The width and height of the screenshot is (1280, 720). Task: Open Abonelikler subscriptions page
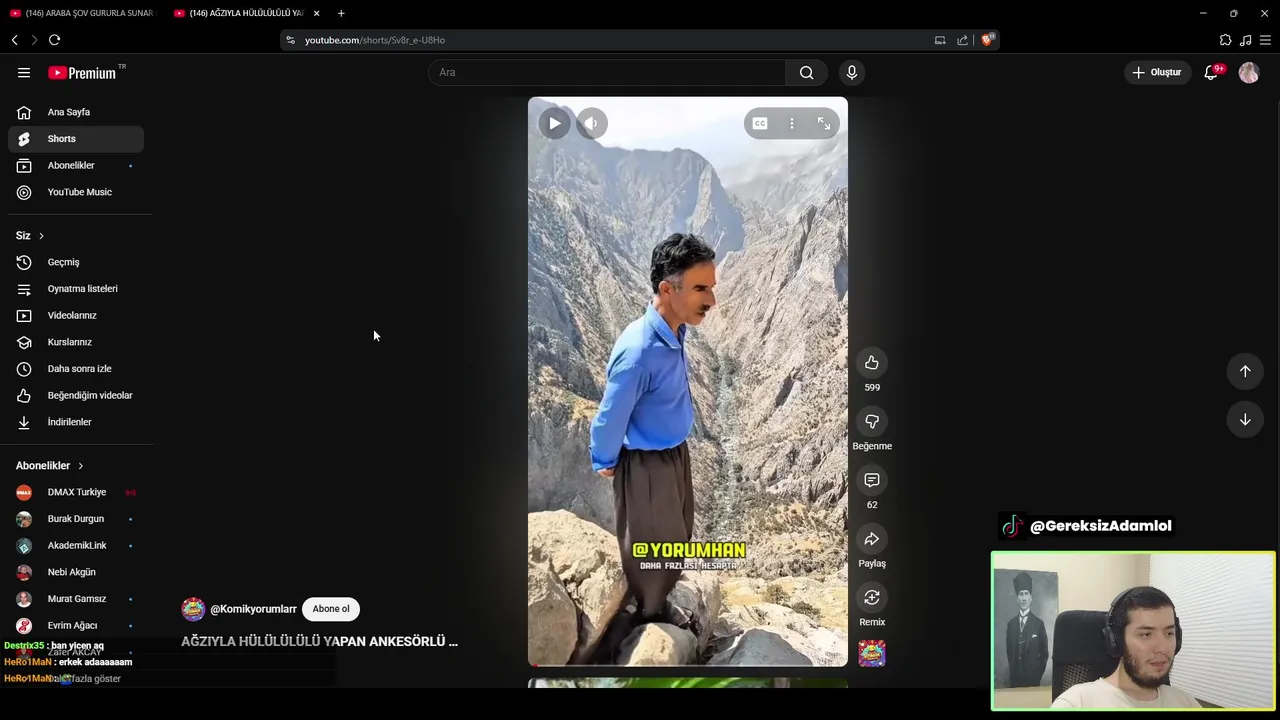(x=76, y=165)
